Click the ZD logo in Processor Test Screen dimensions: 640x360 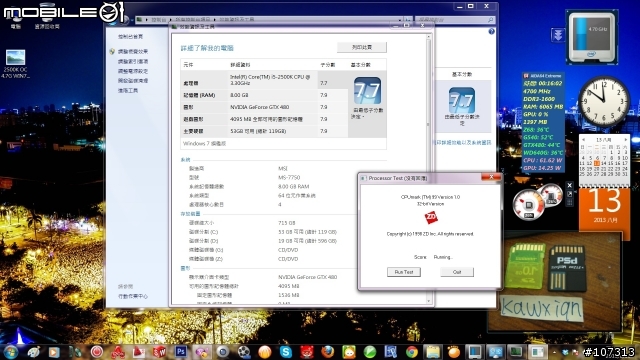tap(431, 217)
